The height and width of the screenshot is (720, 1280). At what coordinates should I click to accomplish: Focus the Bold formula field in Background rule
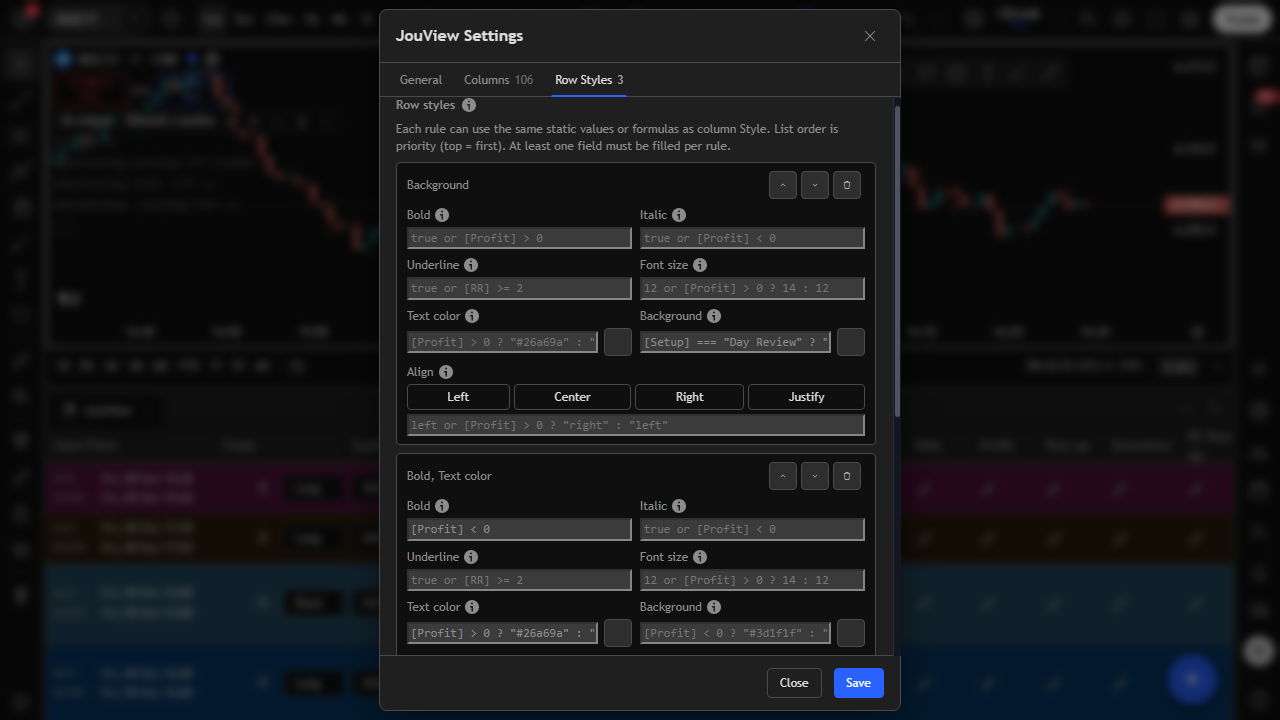tap(519, 238)
